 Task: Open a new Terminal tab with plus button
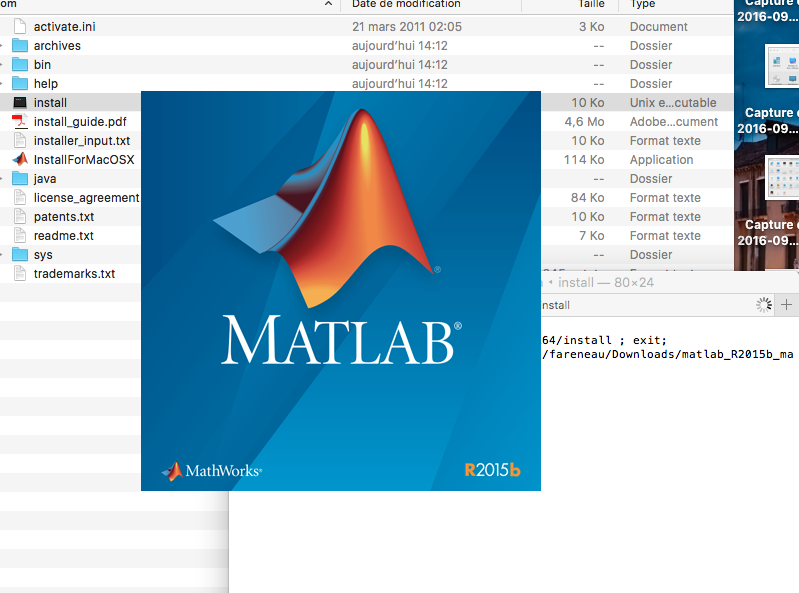[787, 305]
